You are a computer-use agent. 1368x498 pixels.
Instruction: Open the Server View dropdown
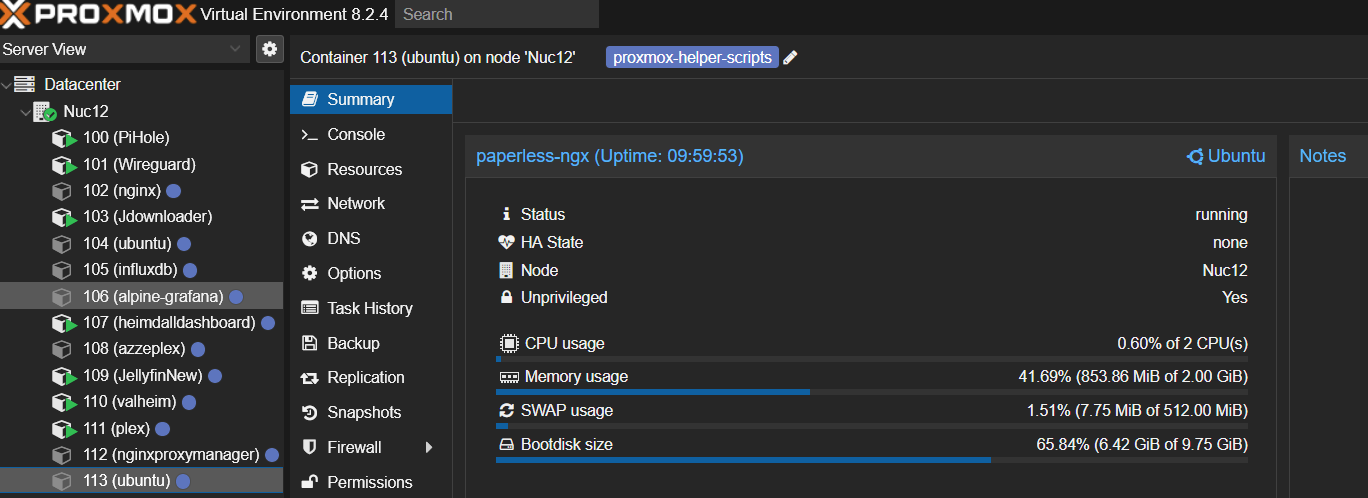pos(124,49)
